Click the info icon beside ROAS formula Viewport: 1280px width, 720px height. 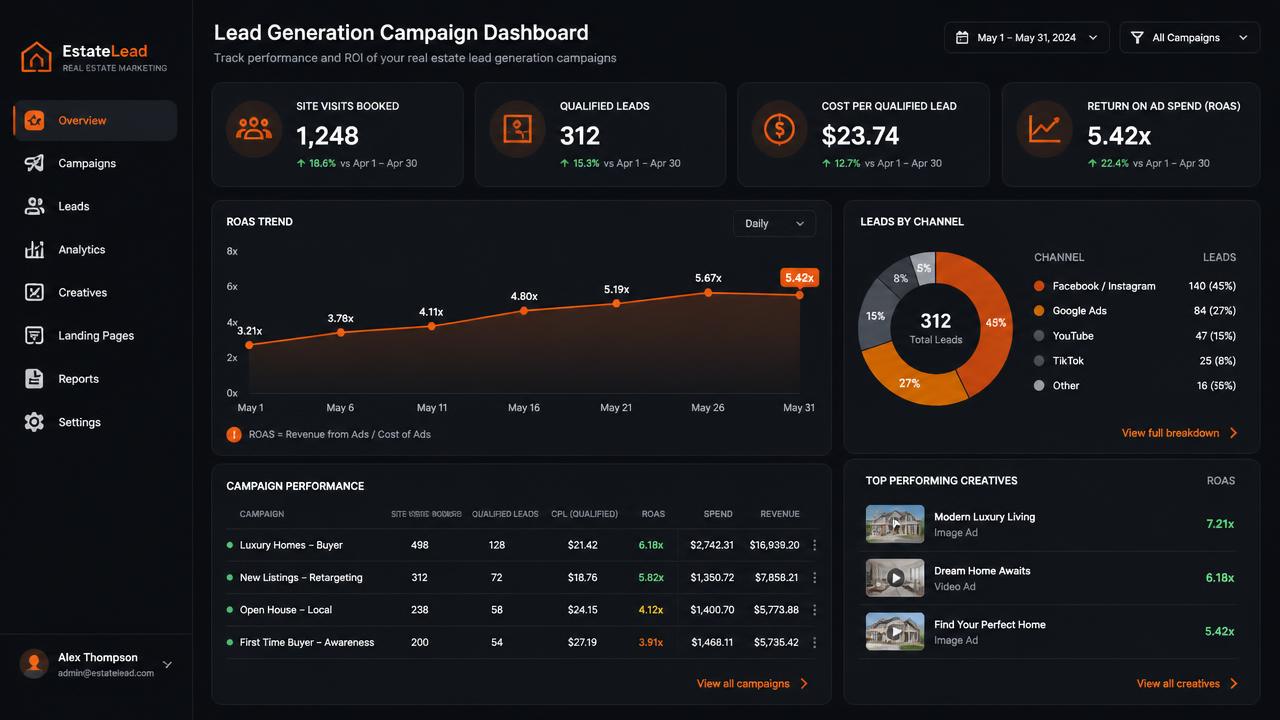234,434
